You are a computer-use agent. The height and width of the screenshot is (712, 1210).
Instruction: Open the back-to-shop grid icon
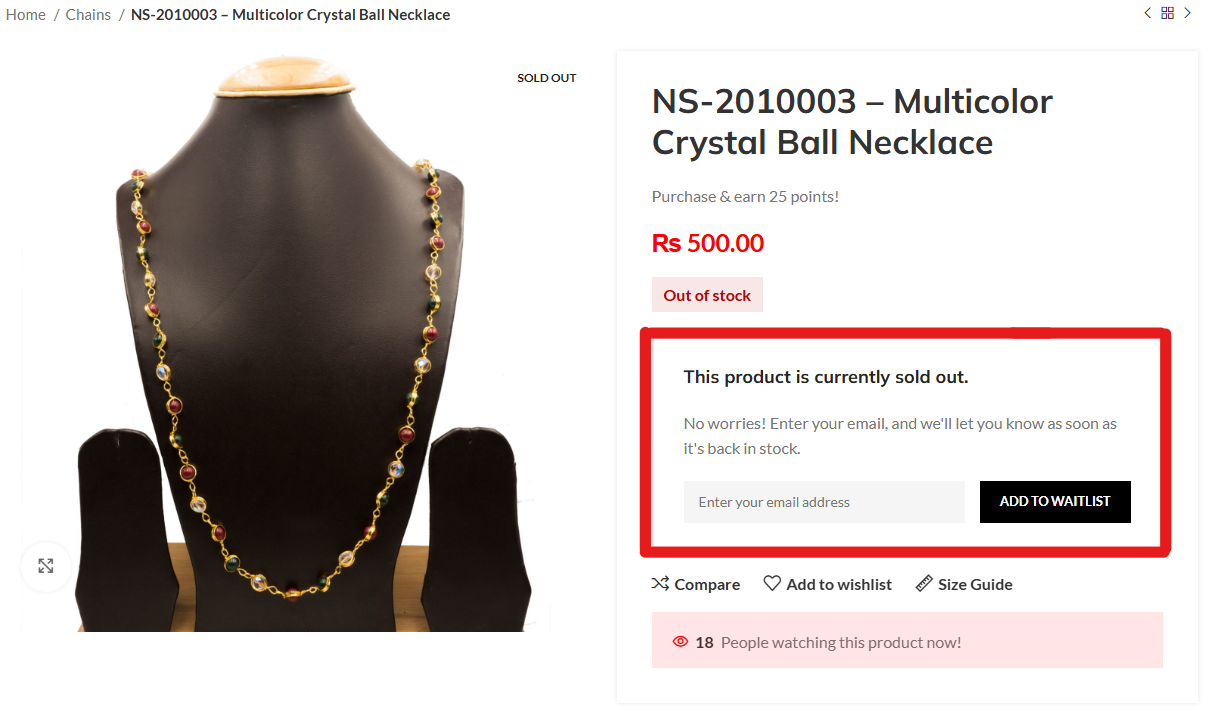[1167, 13]
